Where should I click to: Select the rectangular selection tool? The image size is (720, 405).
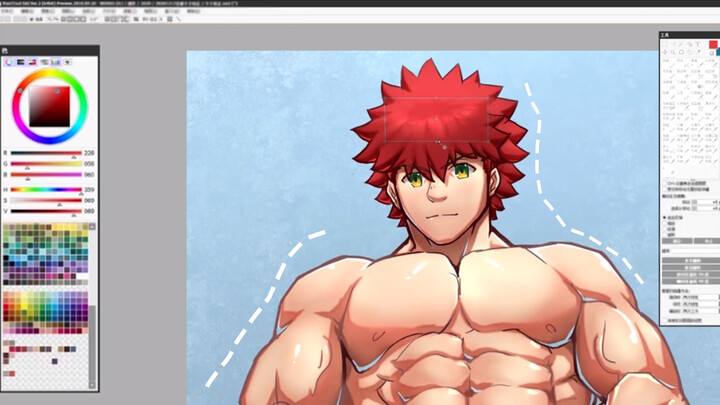(x=665, y=45)
